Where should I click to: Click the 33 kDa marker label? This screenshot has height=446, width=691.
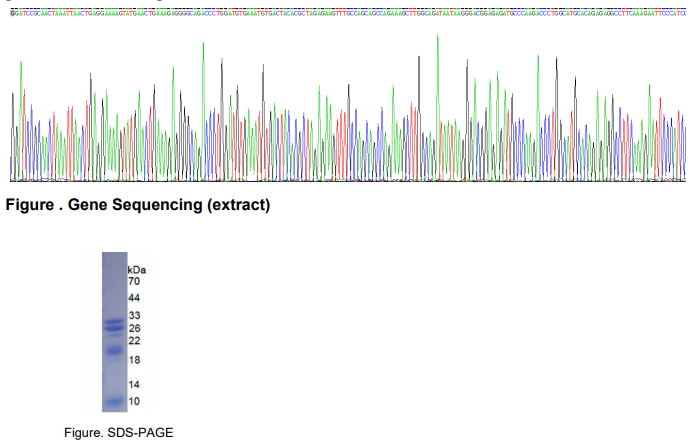click(134, 316)
